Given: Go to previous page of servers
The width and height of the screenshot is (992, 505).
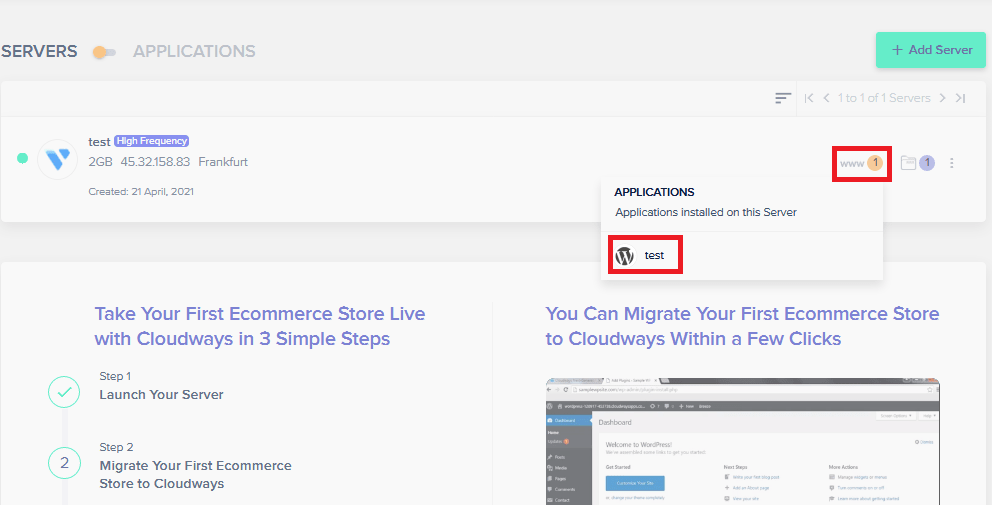Looking at the screenshot, I should [826, 98].
